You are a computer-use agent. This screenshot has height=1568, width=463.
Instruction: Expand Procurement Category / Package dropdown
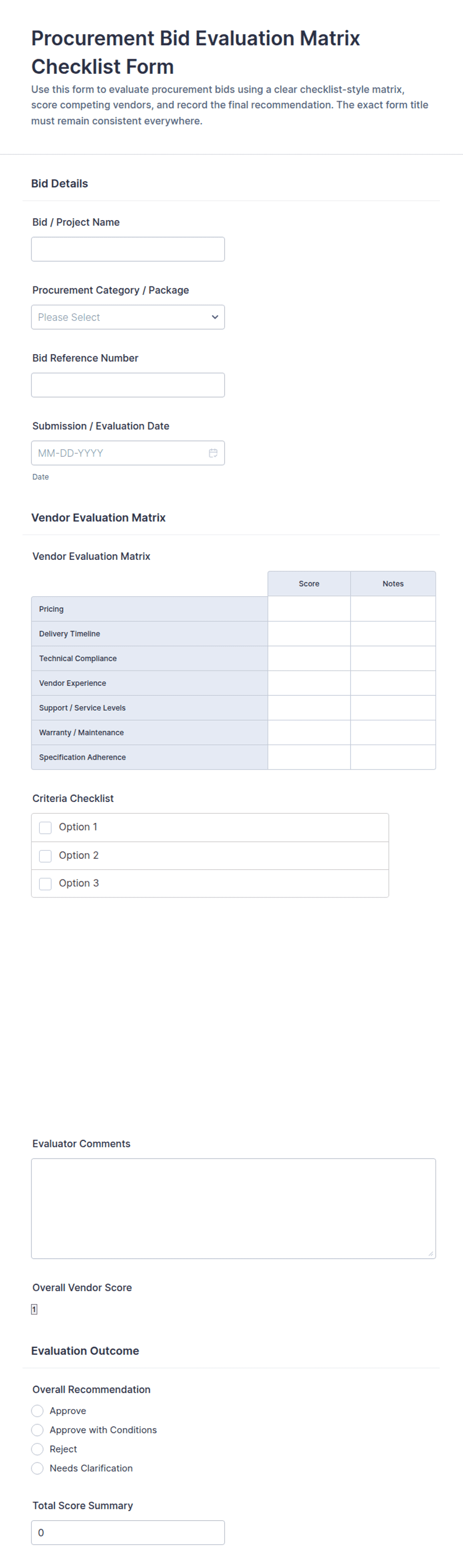[x=128, y=317]
